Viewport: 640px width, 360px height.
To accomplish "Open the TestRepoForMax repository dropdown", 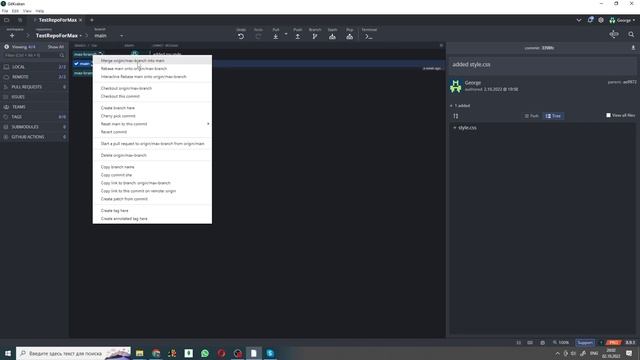I will pos(58,36).
